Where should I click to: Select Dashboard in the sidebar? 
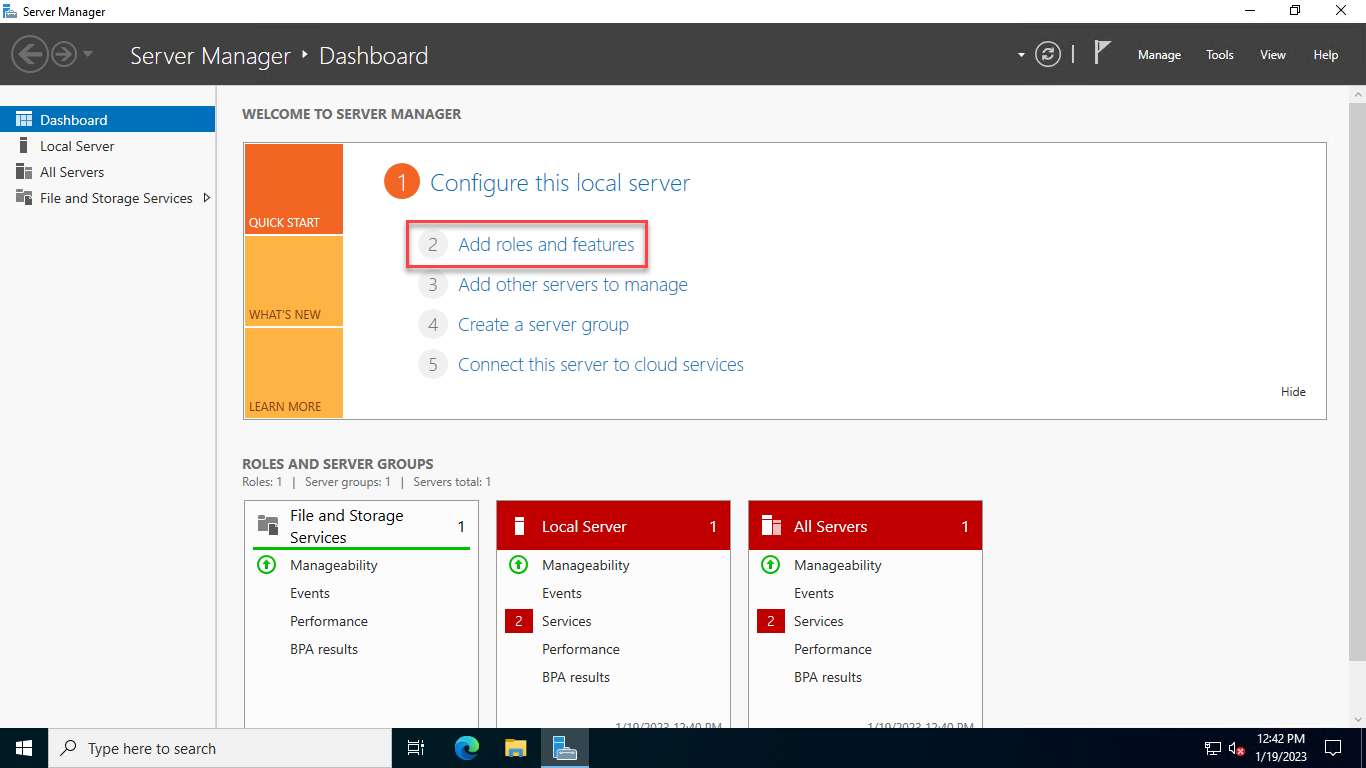107,119
